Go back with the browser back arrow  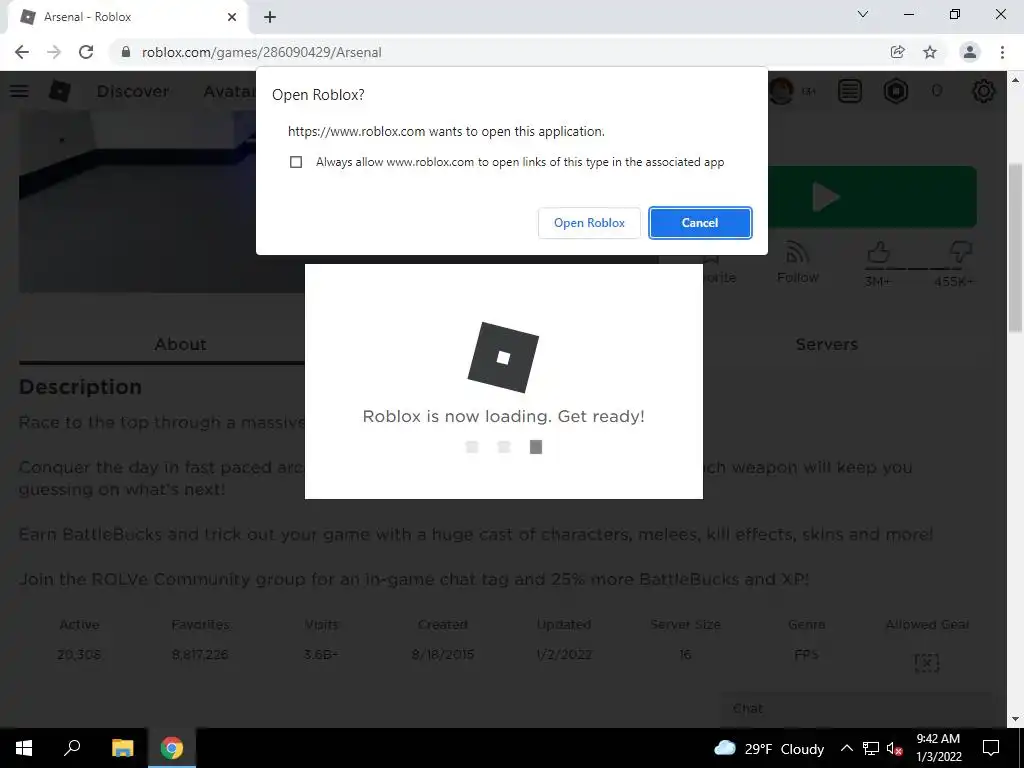(22, 52)
